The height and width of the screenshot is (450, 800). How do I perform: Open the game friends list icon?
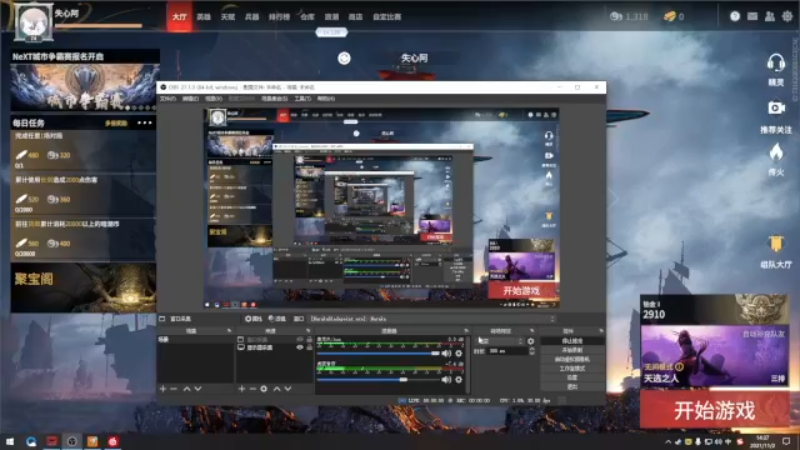[770, 16]
